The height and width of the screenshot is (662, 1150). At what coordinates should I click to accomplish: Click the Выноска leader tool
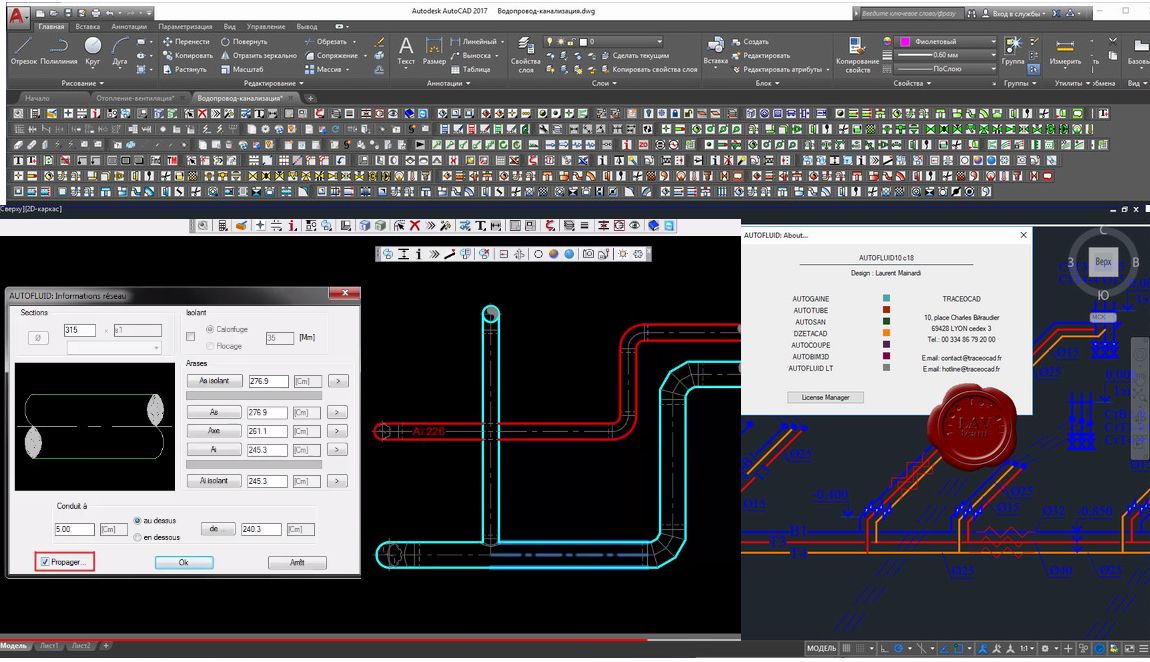point(471,56)
